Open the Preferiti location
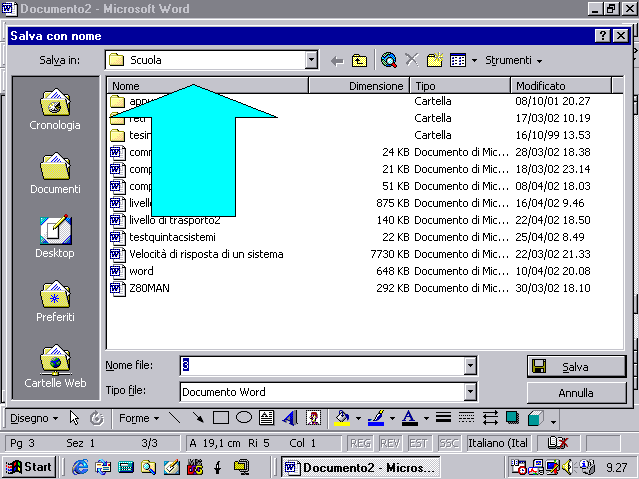This screenshot has width=639, height=479. point(55,301)
